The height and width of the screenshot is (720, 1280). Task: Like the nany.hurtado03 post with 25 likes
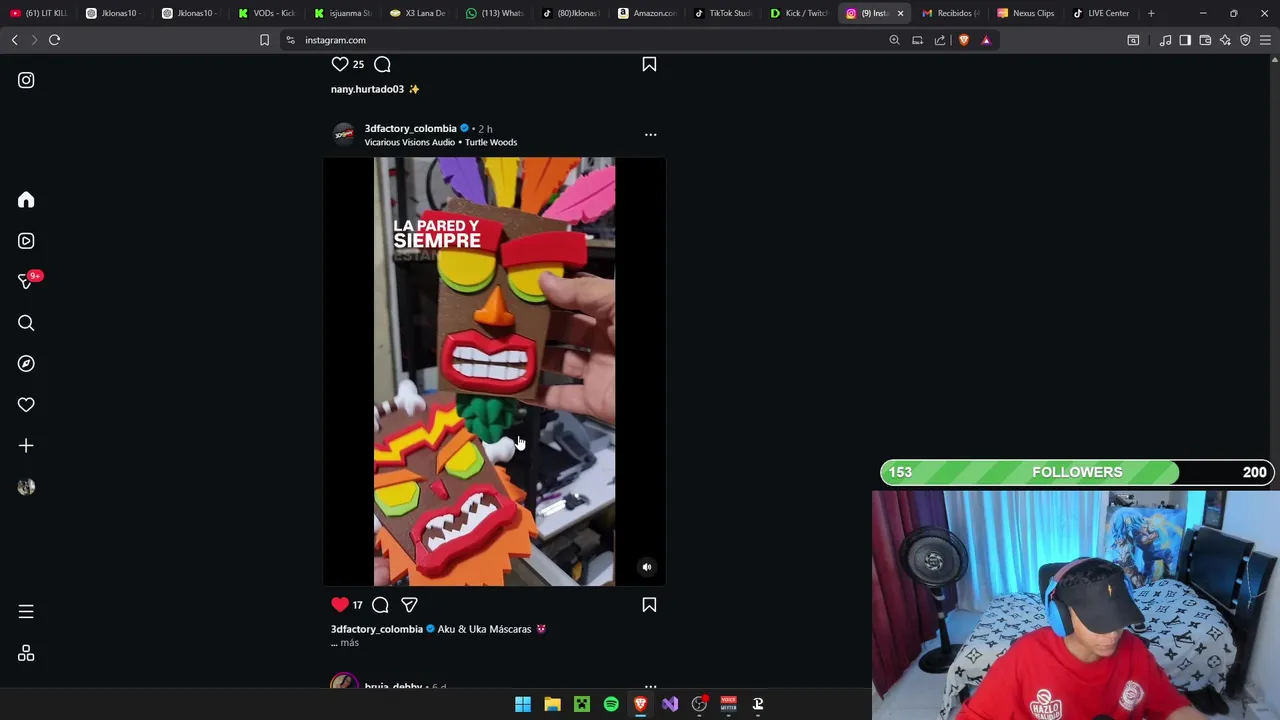(x=340, y=64)
